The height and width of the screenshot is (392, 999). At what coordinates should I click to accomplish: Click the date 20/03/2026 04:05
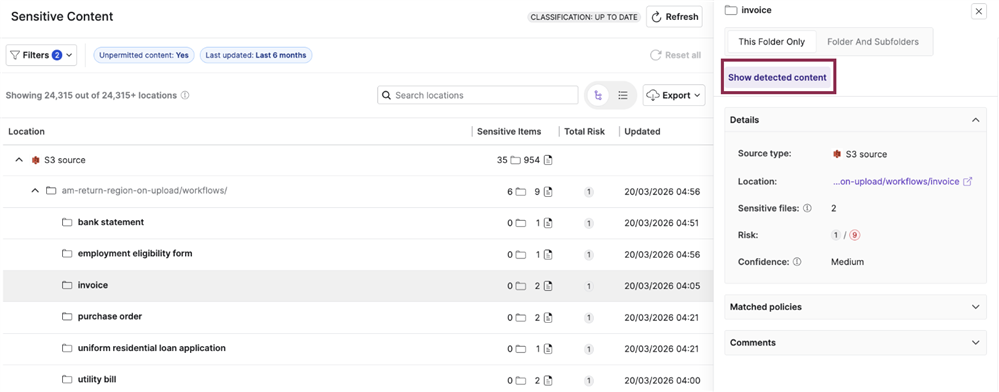[x=662, y=286]
